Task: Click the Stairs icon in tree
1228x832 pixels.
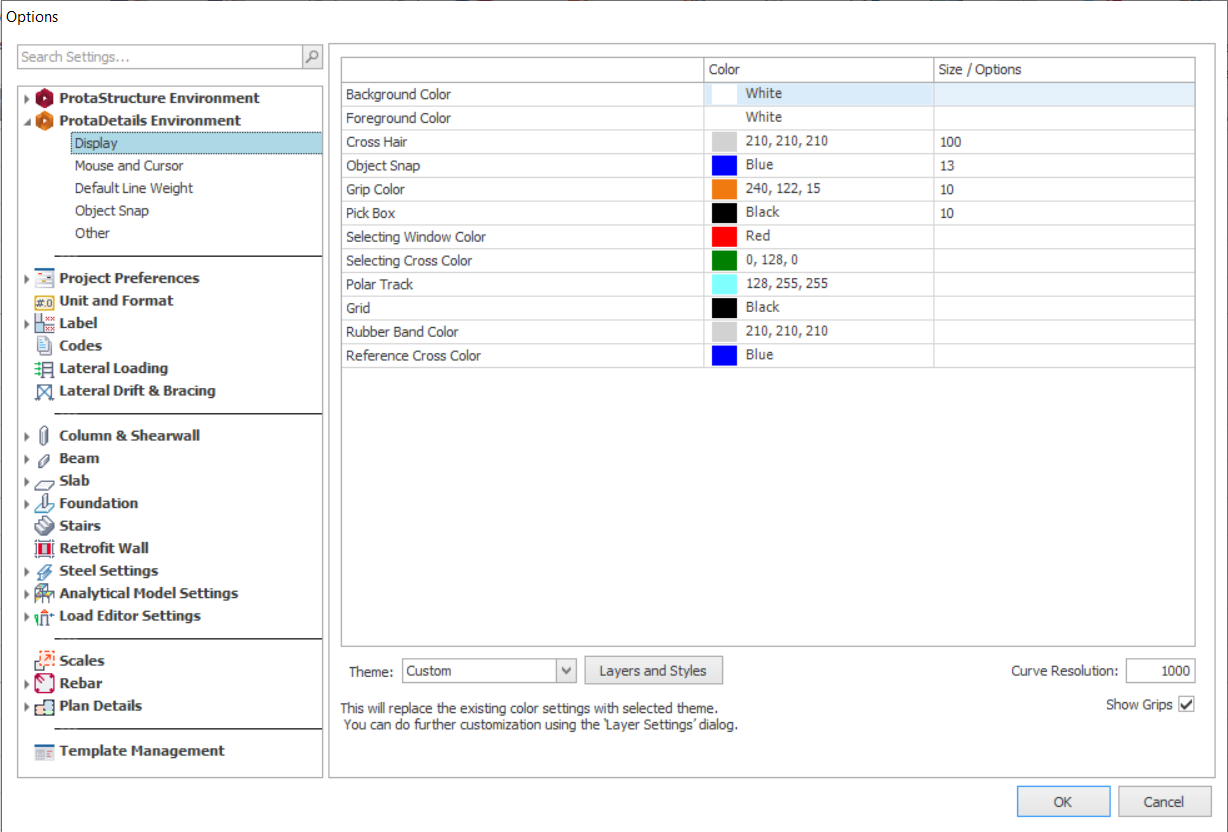Action: [44, 526]
